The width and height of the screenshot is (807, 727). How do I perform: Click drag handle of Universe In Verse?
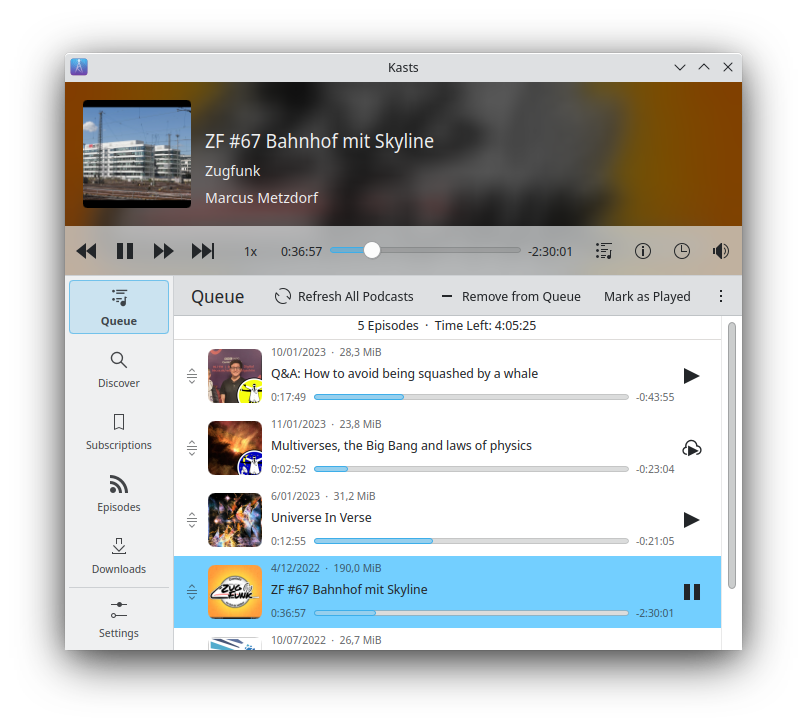coord(192,520)
